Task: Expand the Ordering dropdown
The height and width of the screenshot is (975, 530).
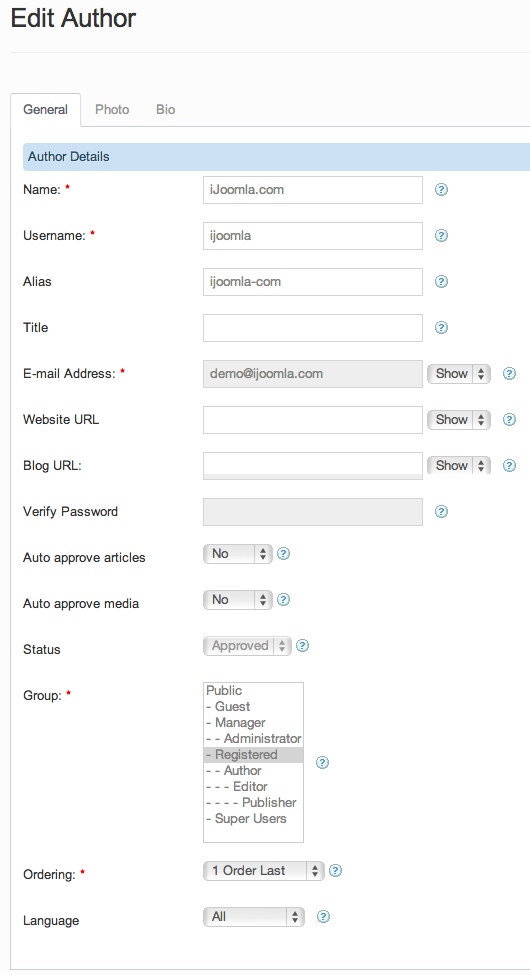Action: pos(264,871)
